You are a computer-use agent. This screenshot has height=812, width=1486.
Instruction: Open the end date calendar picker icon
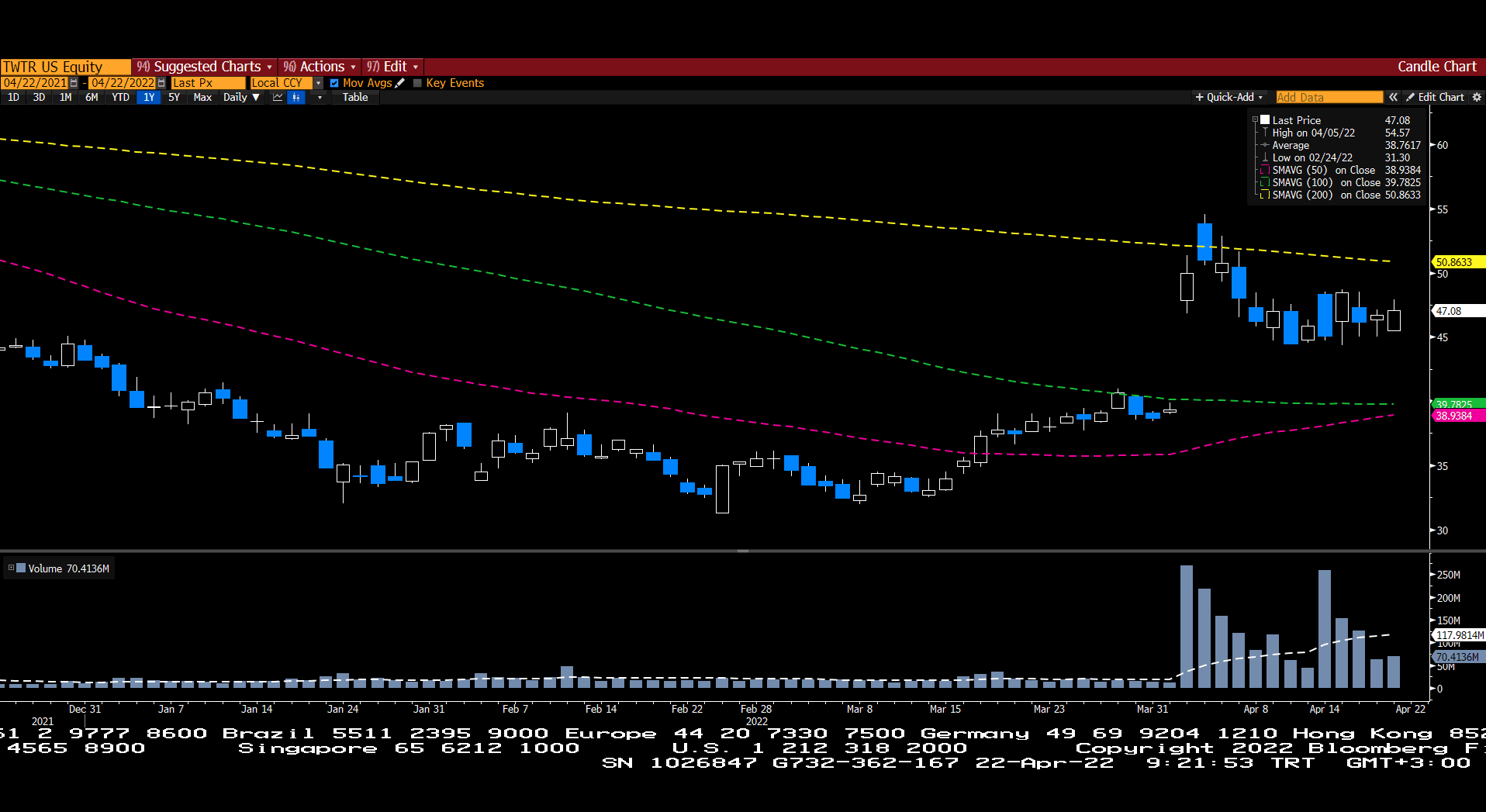(161, 83)
